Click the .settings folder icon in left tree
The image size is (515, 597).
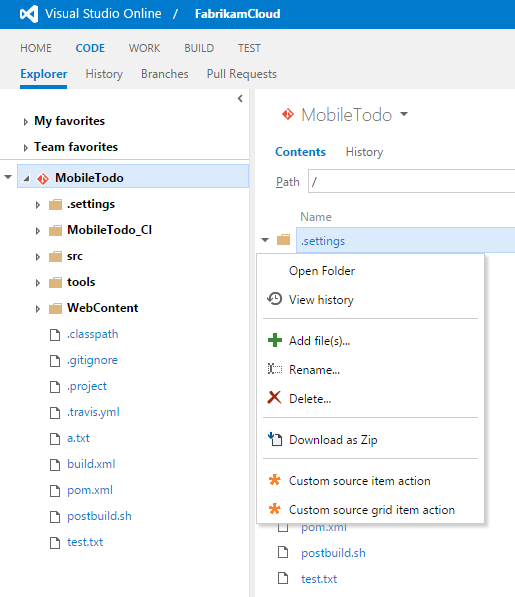56,204
